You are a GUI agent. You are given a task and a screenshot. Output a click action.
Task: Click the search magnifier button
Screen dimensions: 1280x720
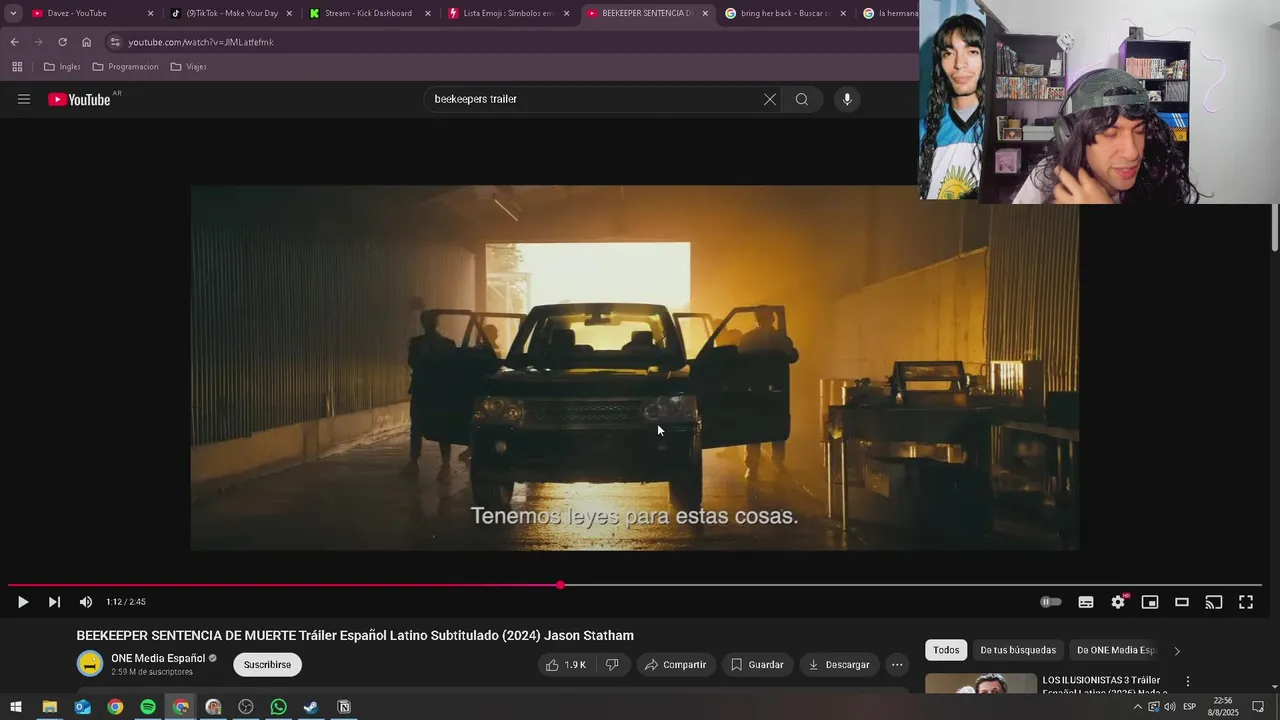(x=802, y=99)
